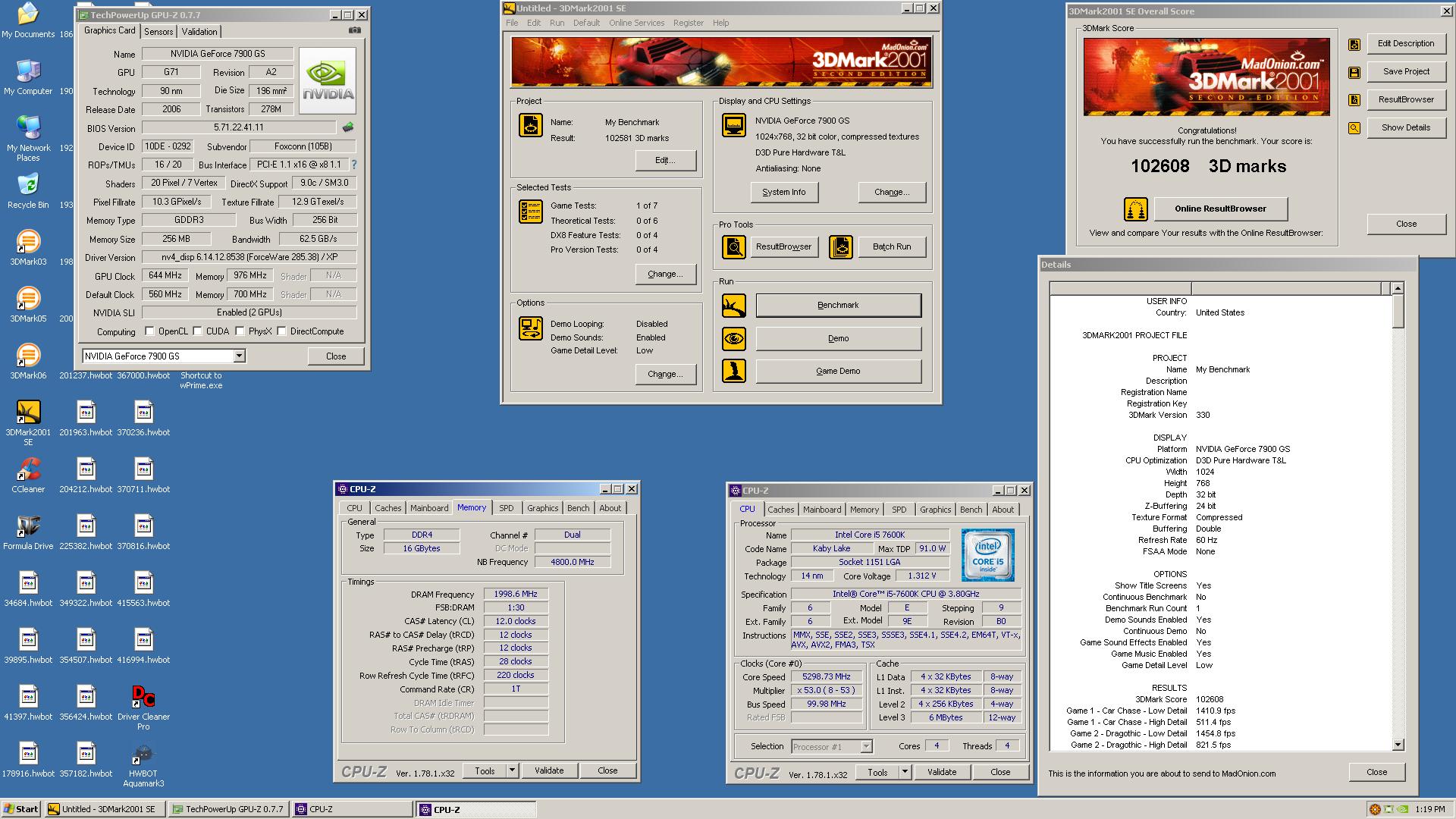Open the File menu in 3DMark2001

[x=512, y=23]
